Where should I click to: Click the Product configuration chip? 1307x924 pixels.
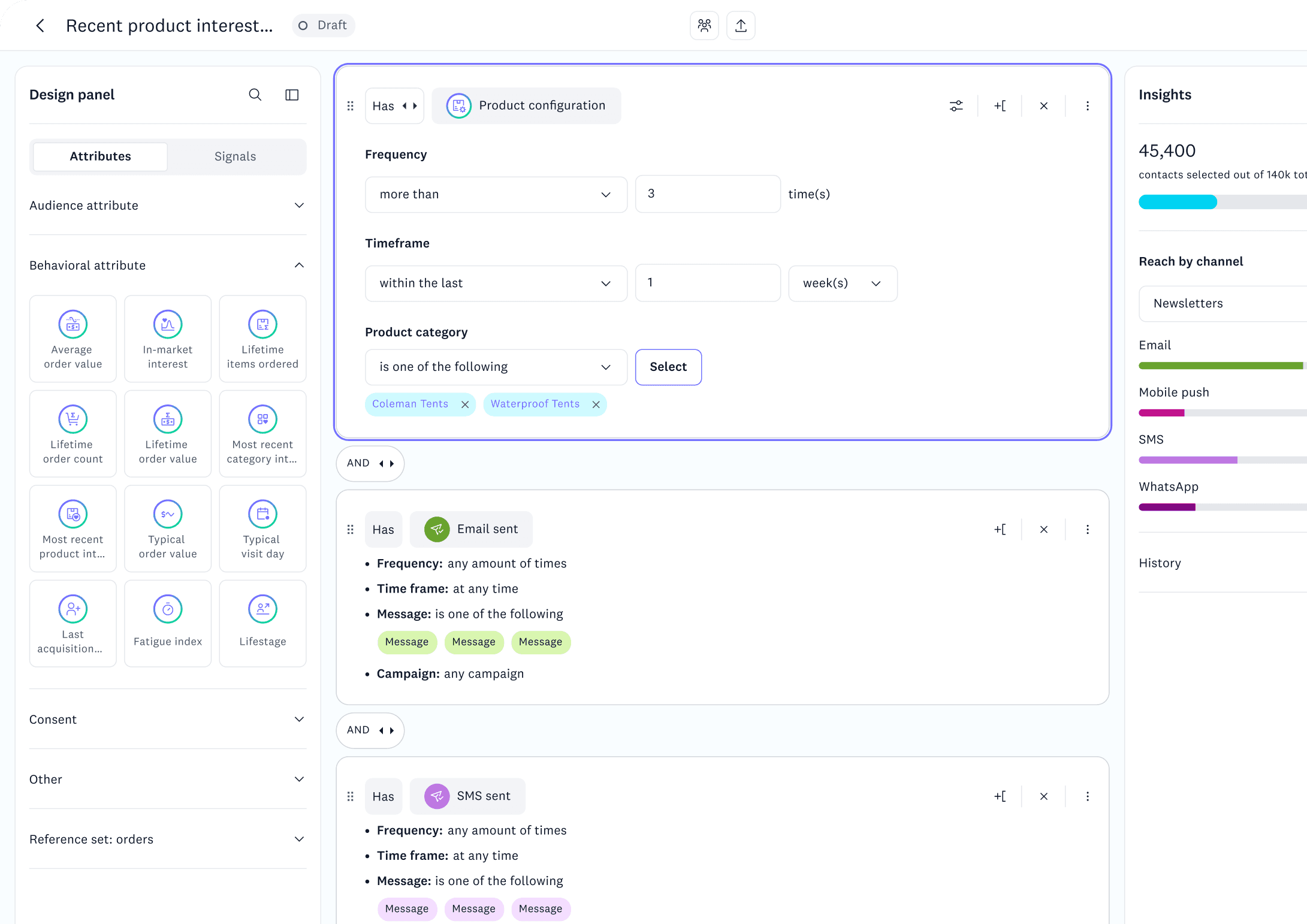(x=526, y=106)
